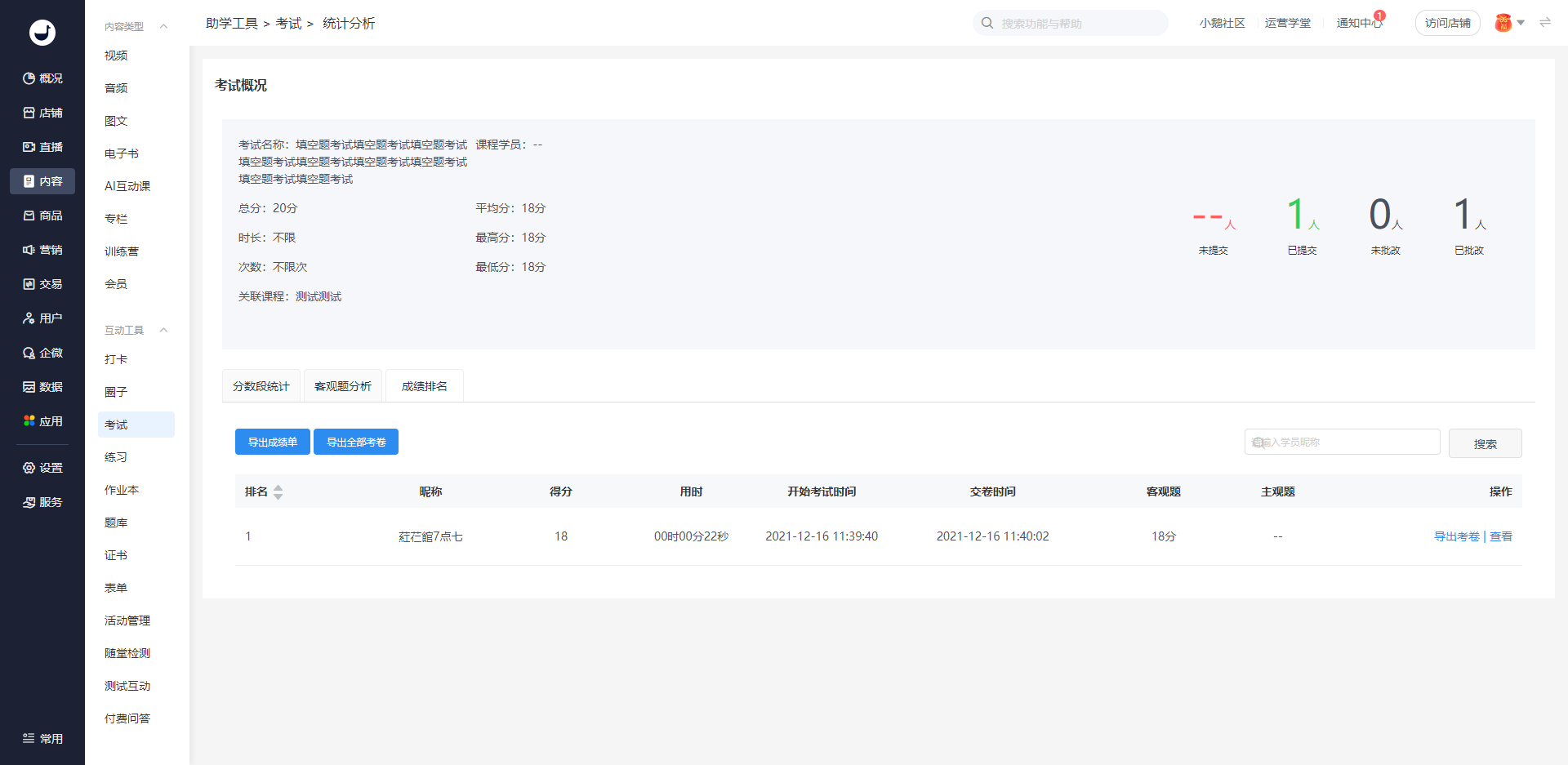The height and width of the screenshot is (765, 1568).
Task: Open the 数据 data icon
Action: 29,387
